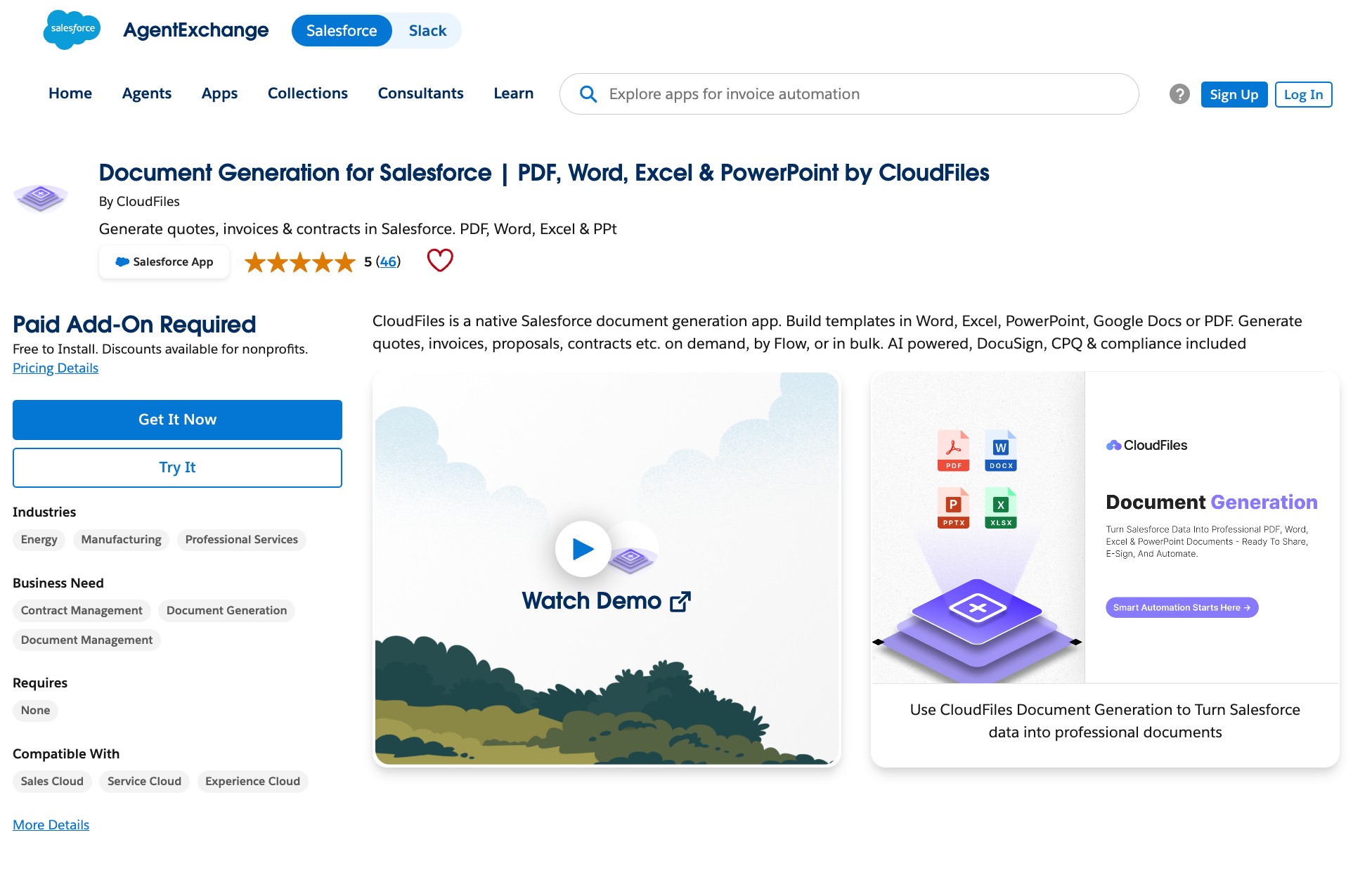Image resolution: width=1372 pixels, height=873 pixels.
Task: Click the Try It button
Action: coord(177,467)
